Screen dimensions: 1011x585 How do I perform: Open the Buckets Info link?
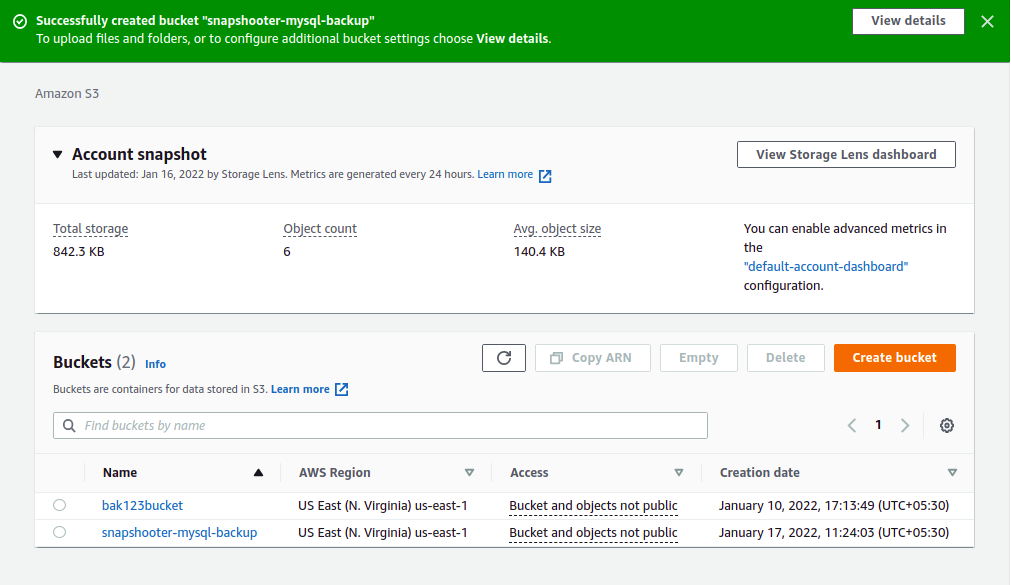click(x=155, y=364)
